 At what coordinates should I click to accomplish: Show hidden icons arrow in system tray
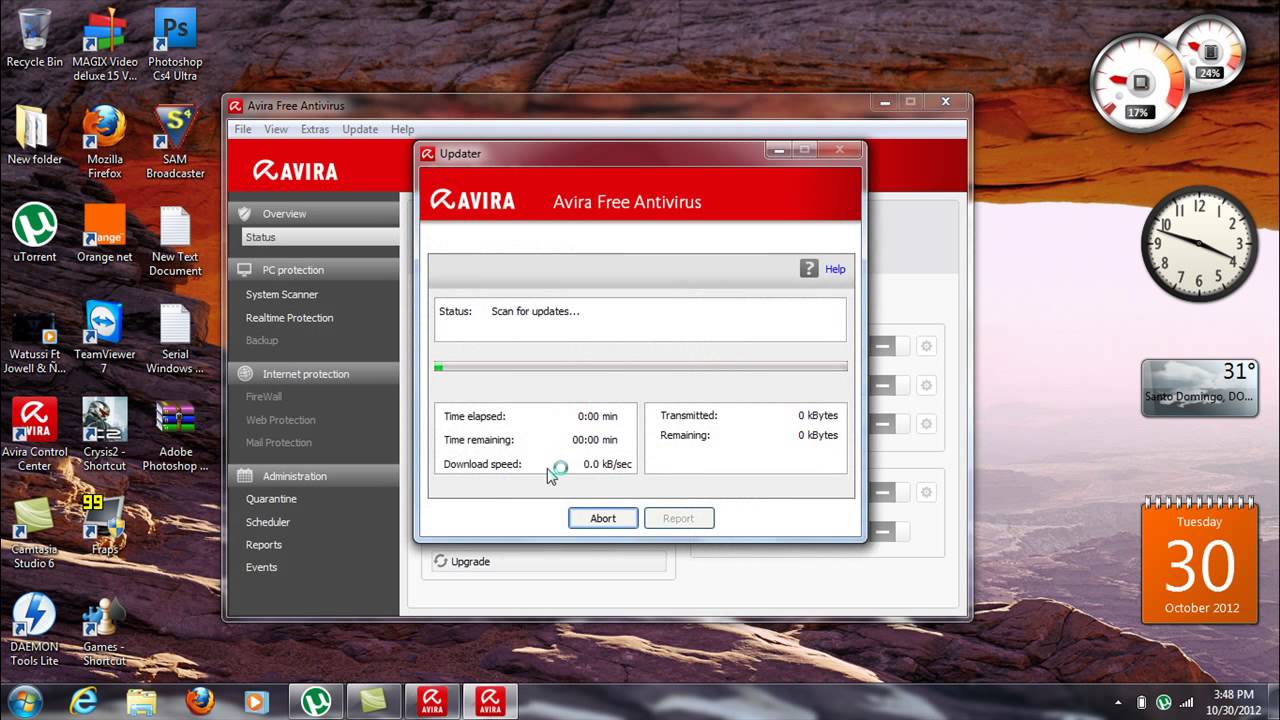tap(1118, 702)
